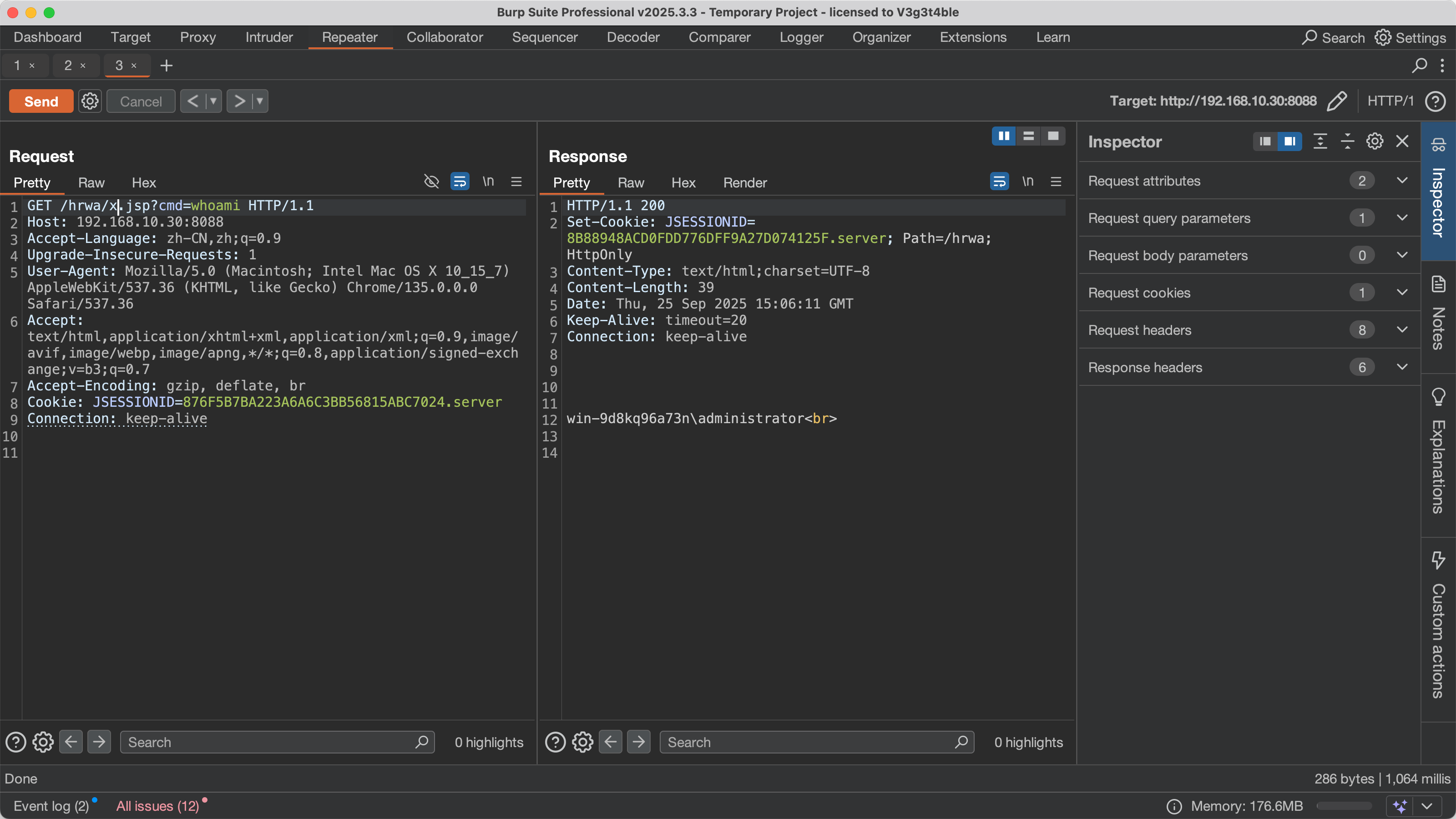Click the AI sparkle icon in status bar

point(1400,806)
